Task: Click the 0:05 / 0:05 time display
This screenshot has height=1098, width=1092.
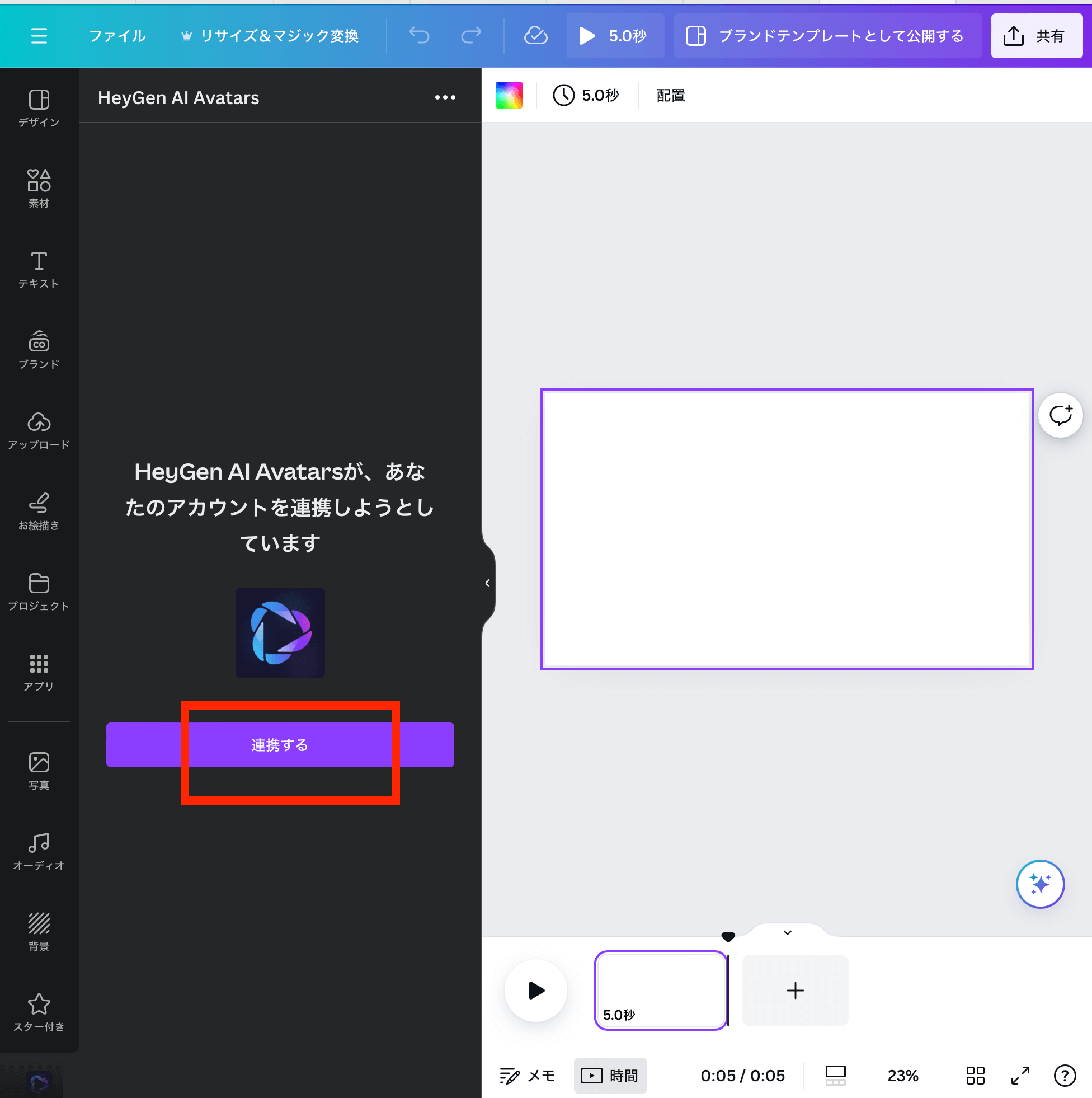Action: [x=742, y=1076]
